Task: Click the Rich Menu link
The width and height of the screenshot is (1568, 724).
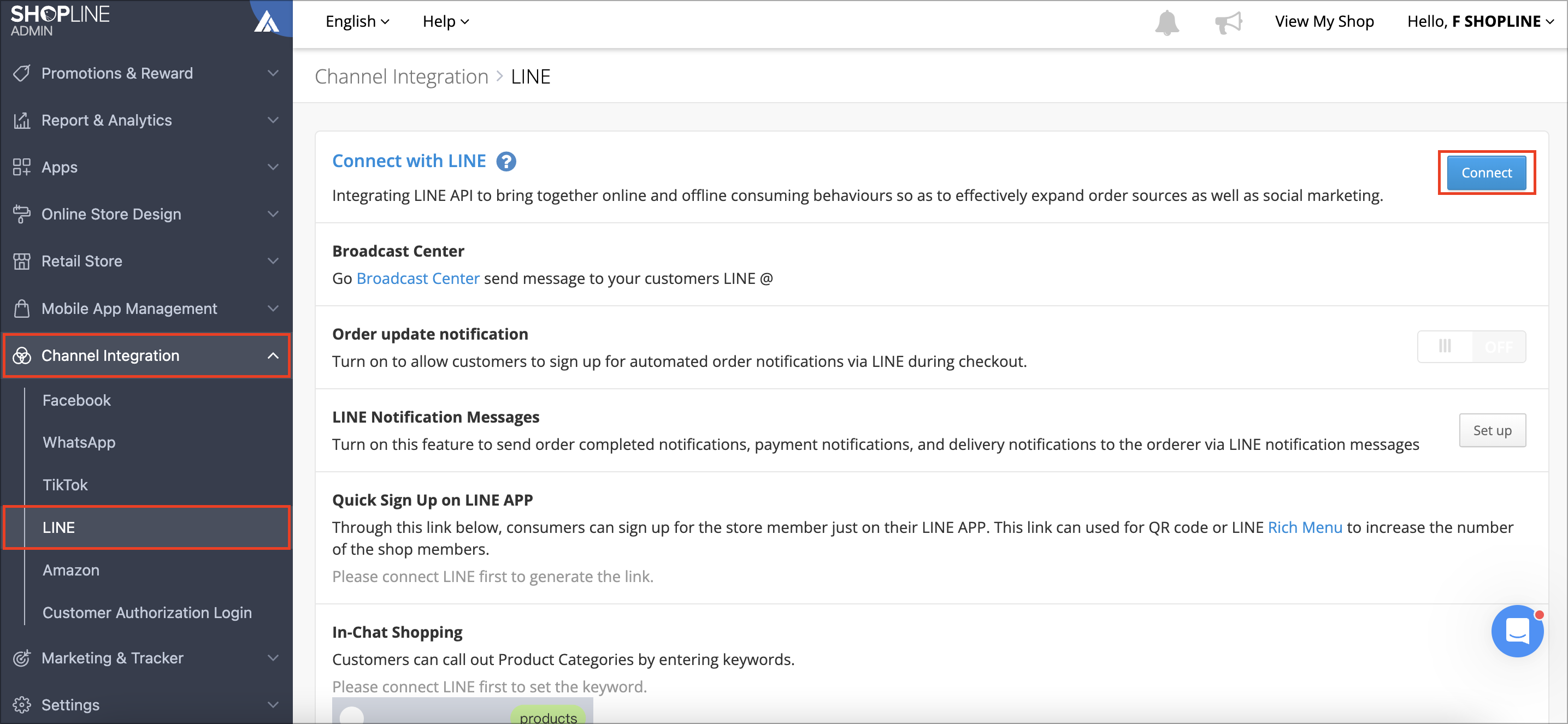Action: (1305, 527)
